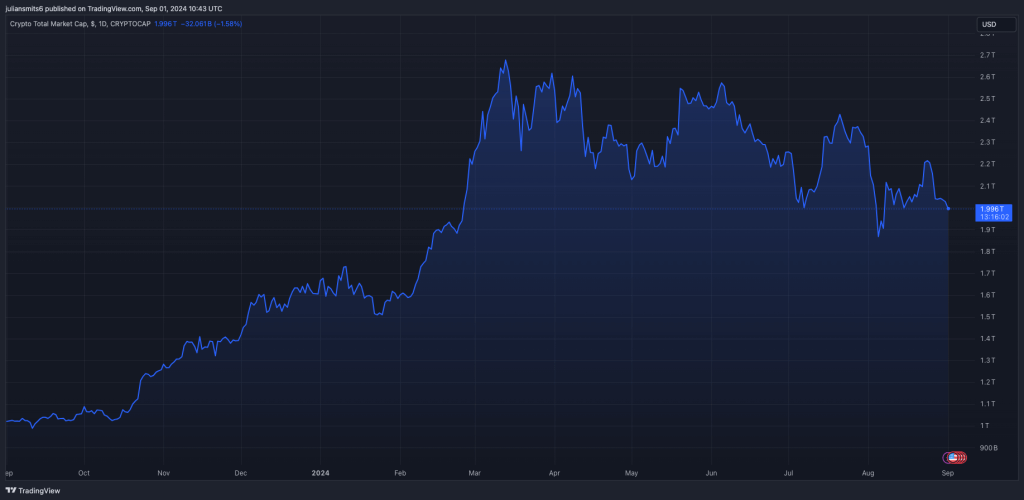Click the 1T price axis label

coord(984,426)
